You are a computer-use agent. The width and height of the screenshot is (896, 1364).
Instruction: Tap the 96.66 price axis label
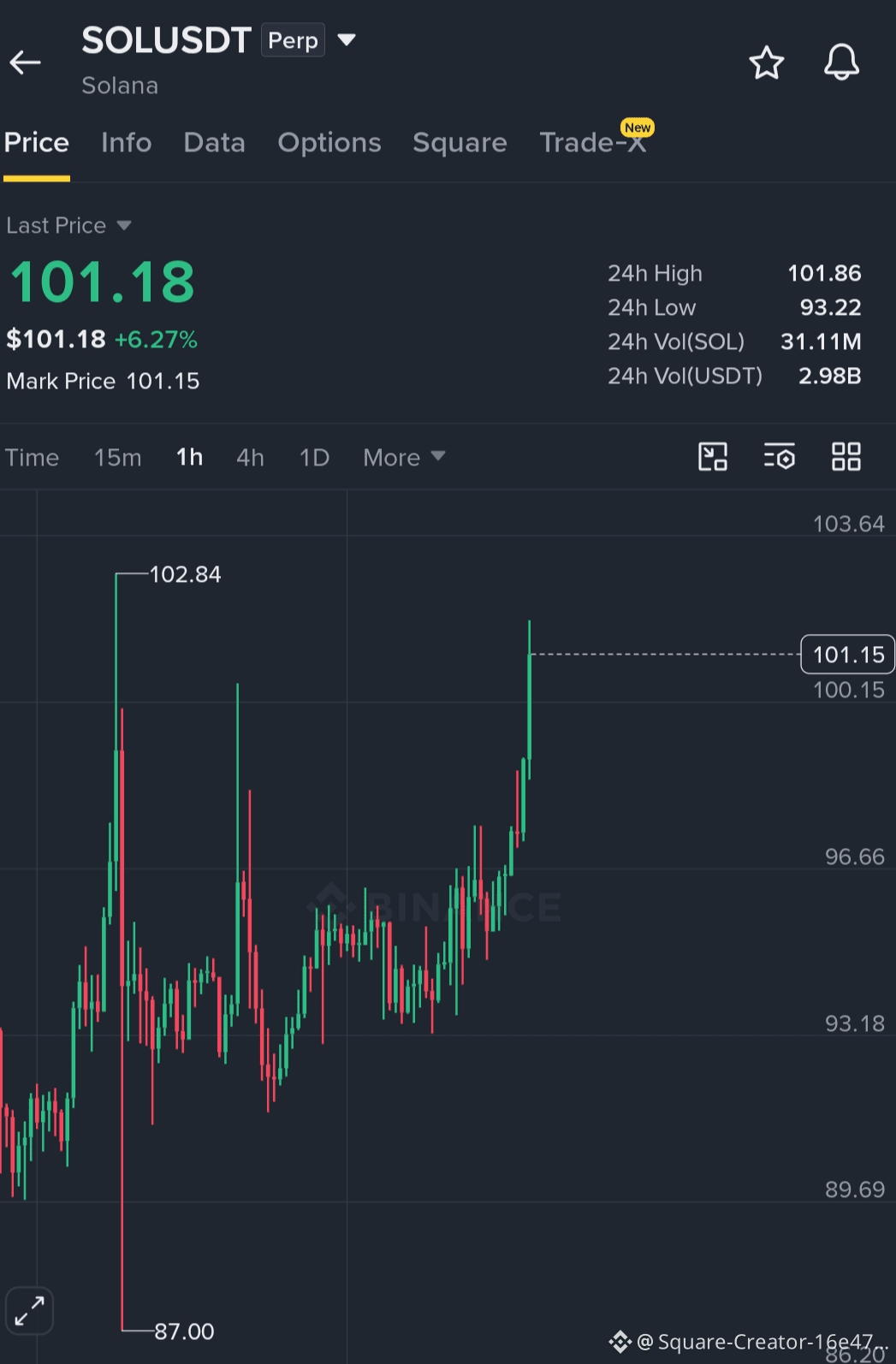coord(854,857)
